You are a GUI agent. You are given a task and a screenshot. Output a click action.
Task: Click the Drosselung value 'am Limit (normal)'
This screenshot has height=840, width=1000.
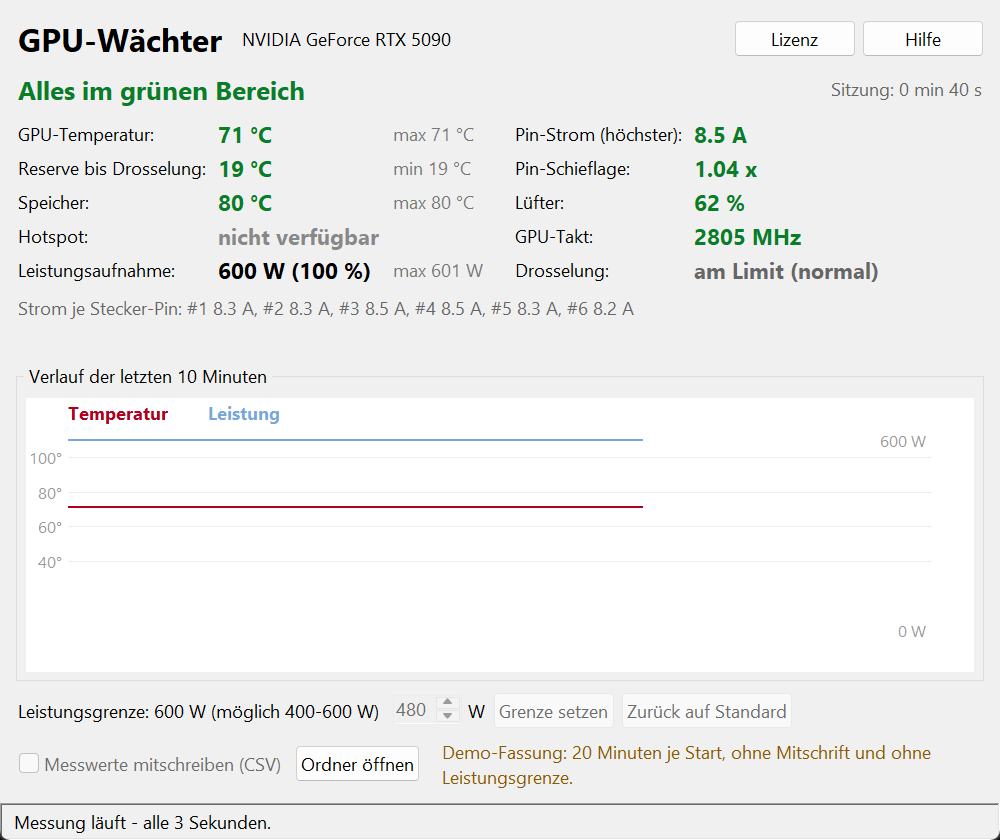click(x=786, y=271)
